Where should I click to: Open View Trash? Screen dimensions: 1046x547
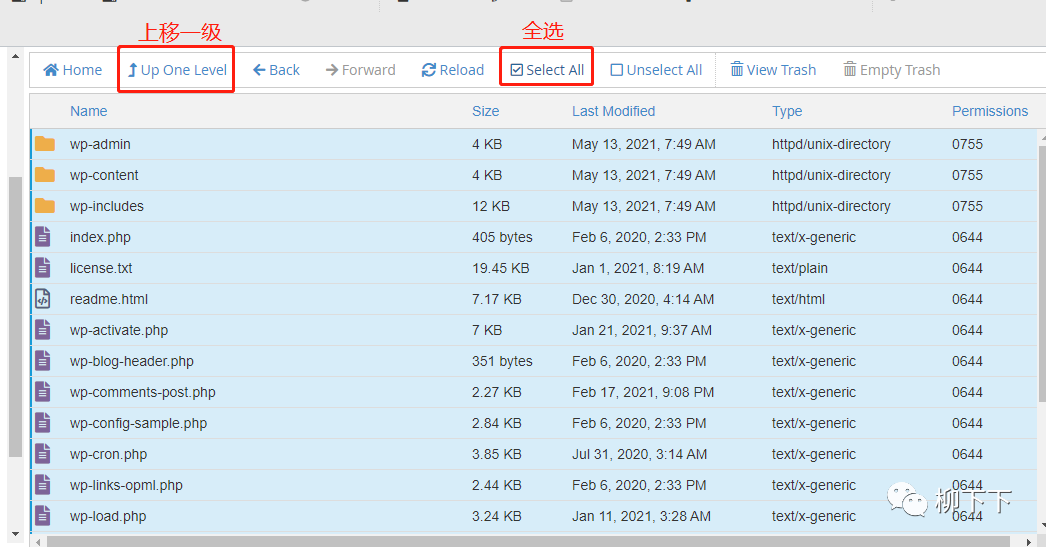tap(773, 70)
